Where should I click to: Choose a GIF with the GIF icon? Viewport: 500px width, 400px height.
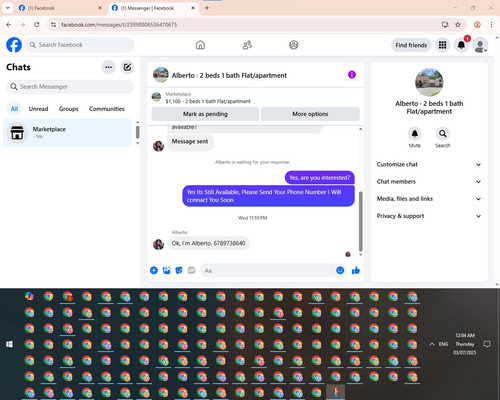tap(191, 270)
